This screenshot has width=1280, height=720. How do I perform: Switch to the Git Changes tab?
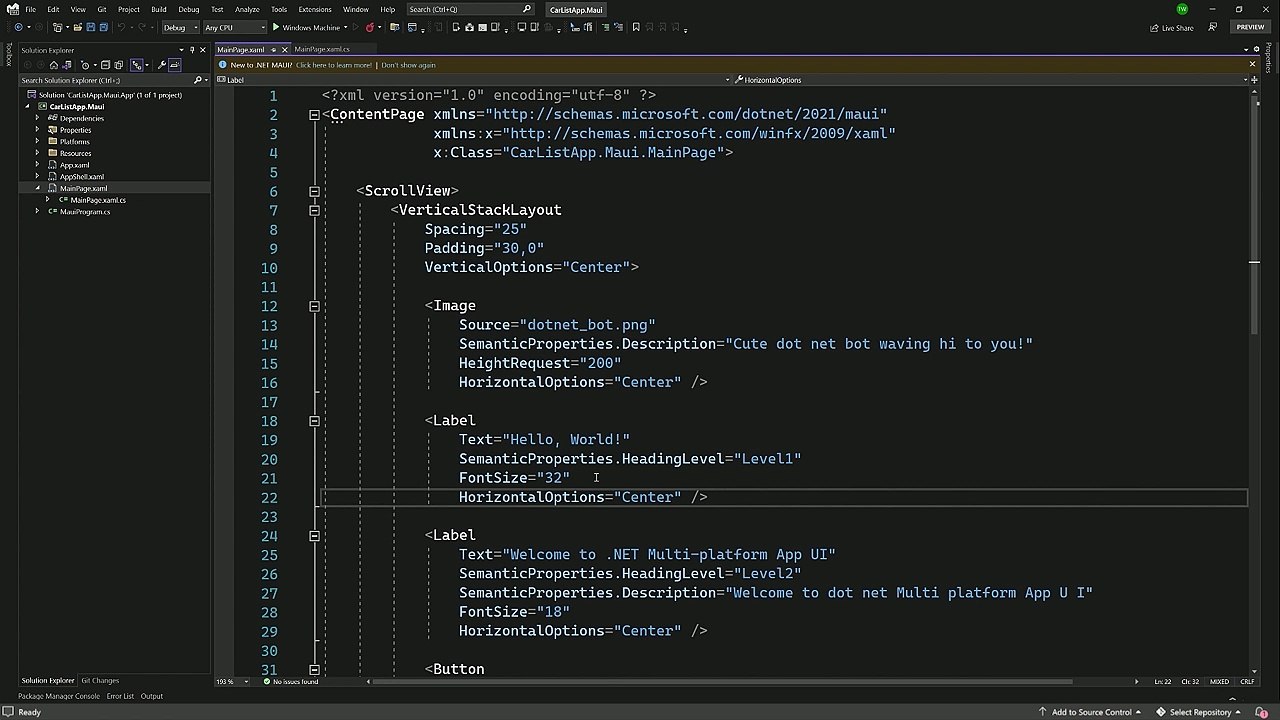[x=100, y=681]
